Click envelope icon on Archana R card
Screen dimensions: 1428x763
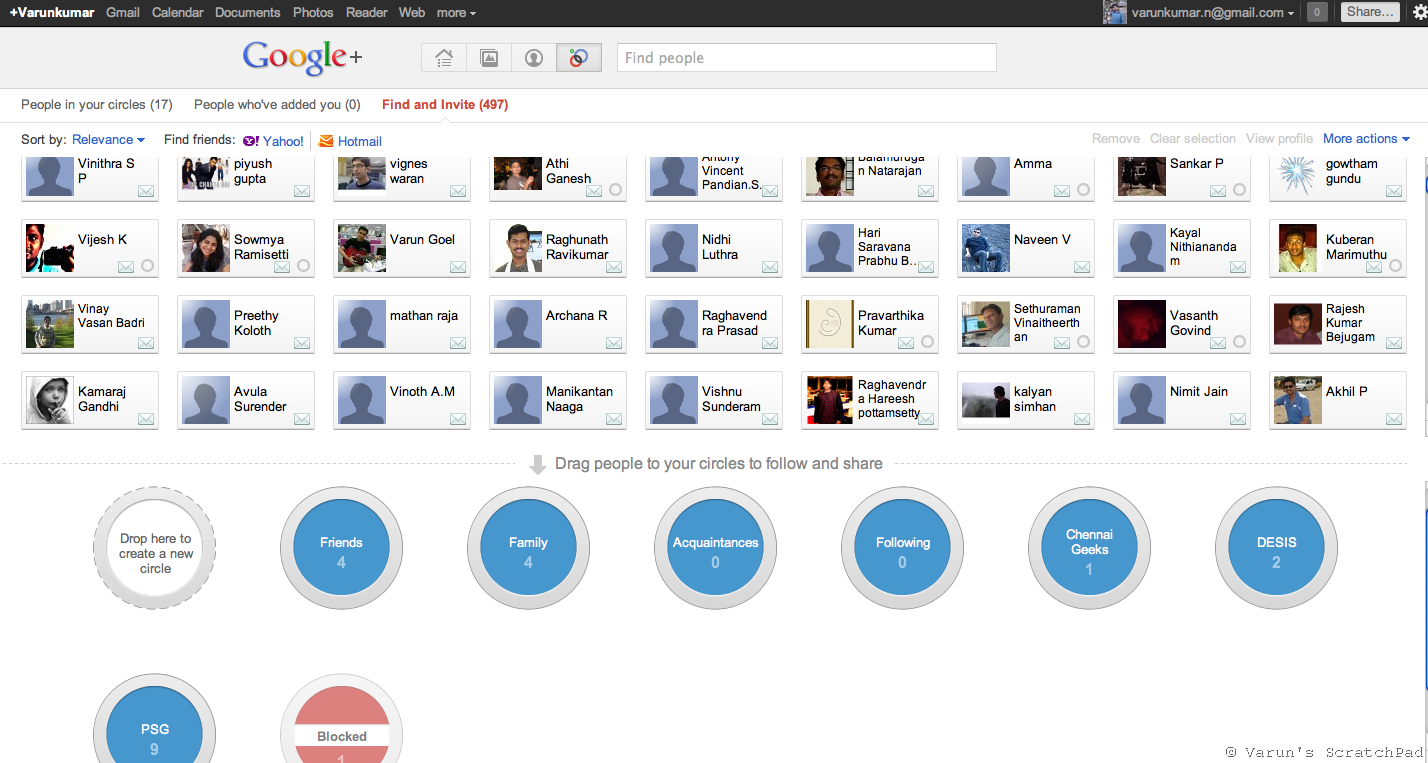[x=614, y=343]
